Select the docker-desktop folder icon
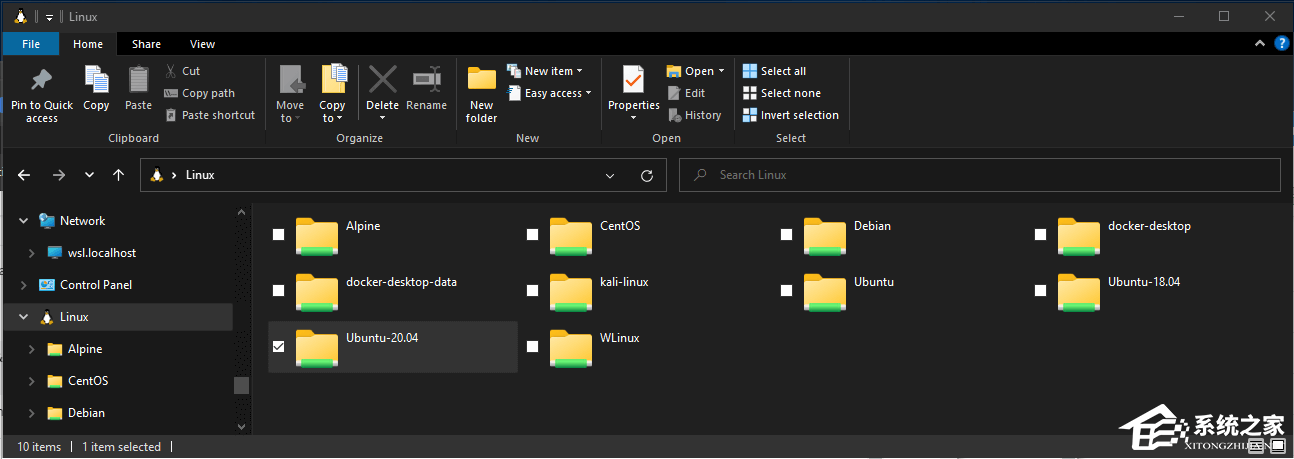Viewport: 1294px width, 459px height. click(x=1078, y=236)
